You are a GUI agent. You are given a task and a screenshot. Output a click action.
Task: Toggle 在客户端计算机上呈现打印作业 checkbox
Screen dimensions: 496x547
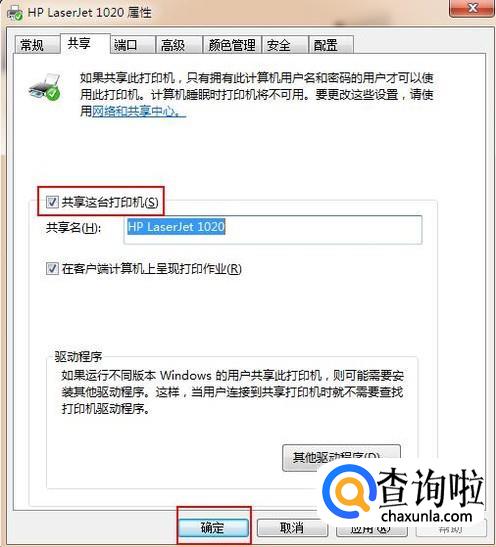pos(52,268)
